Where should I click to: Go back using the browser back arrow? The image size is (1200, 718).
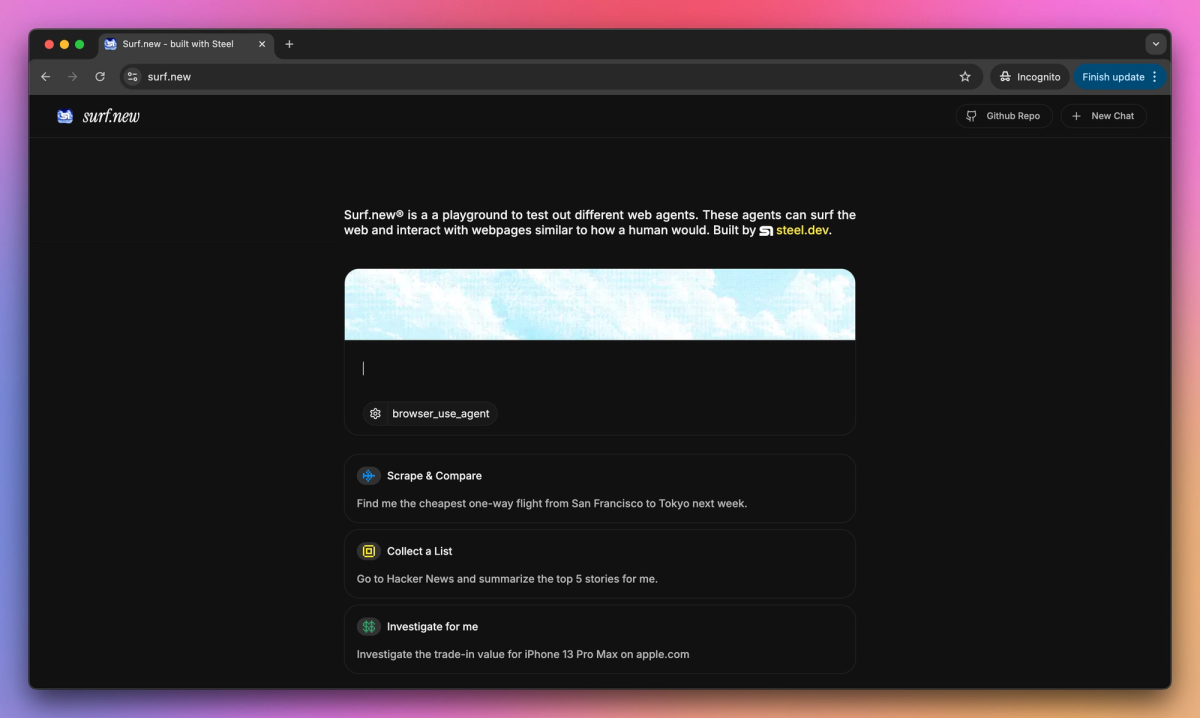pyautogui.click(x=45, y=76)
